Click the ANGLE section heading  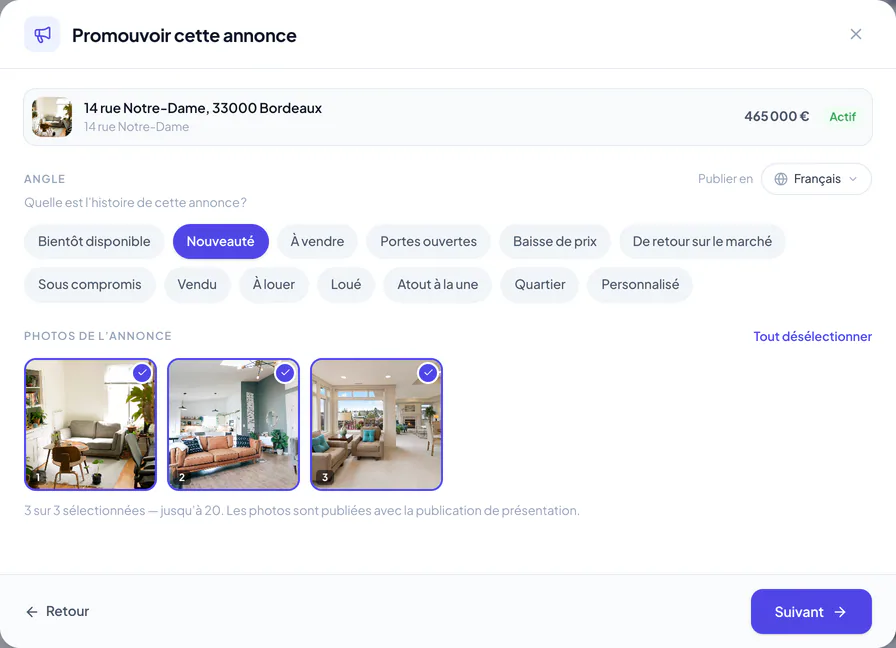(x=45, y=179)
